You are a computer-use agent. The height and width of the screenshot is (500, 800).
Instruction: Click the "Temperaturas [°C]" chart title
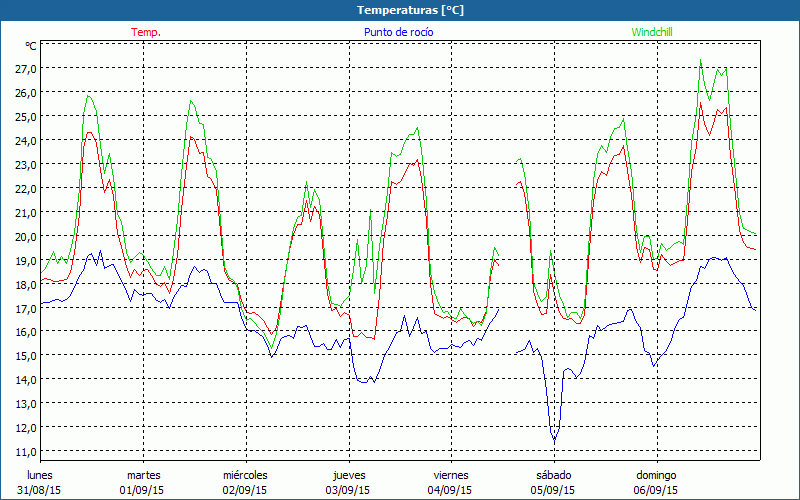tap(410, 10)
